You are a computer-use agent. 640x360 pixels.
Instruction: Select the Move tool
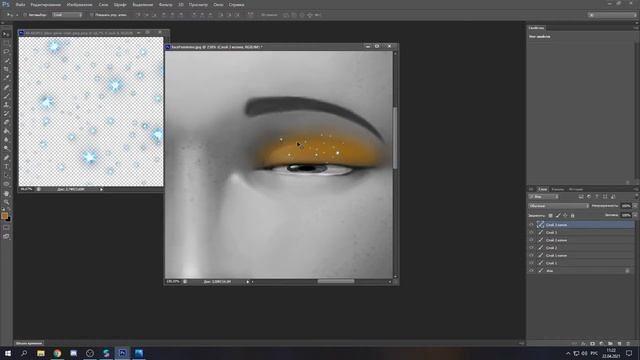[x=6, y=34]
